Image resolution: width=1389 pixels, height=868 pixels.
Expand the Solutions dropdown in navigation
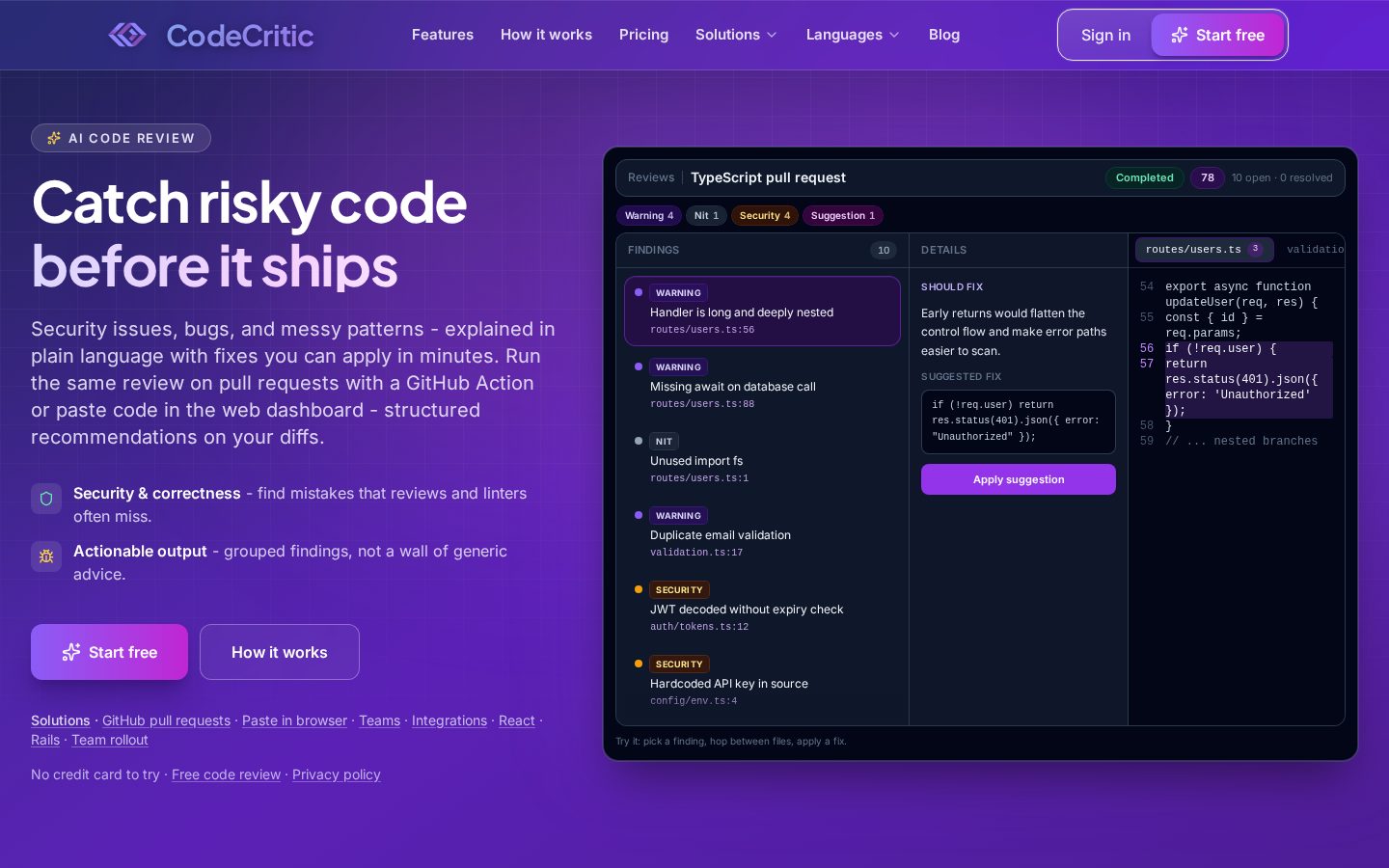tap(736, 35)
